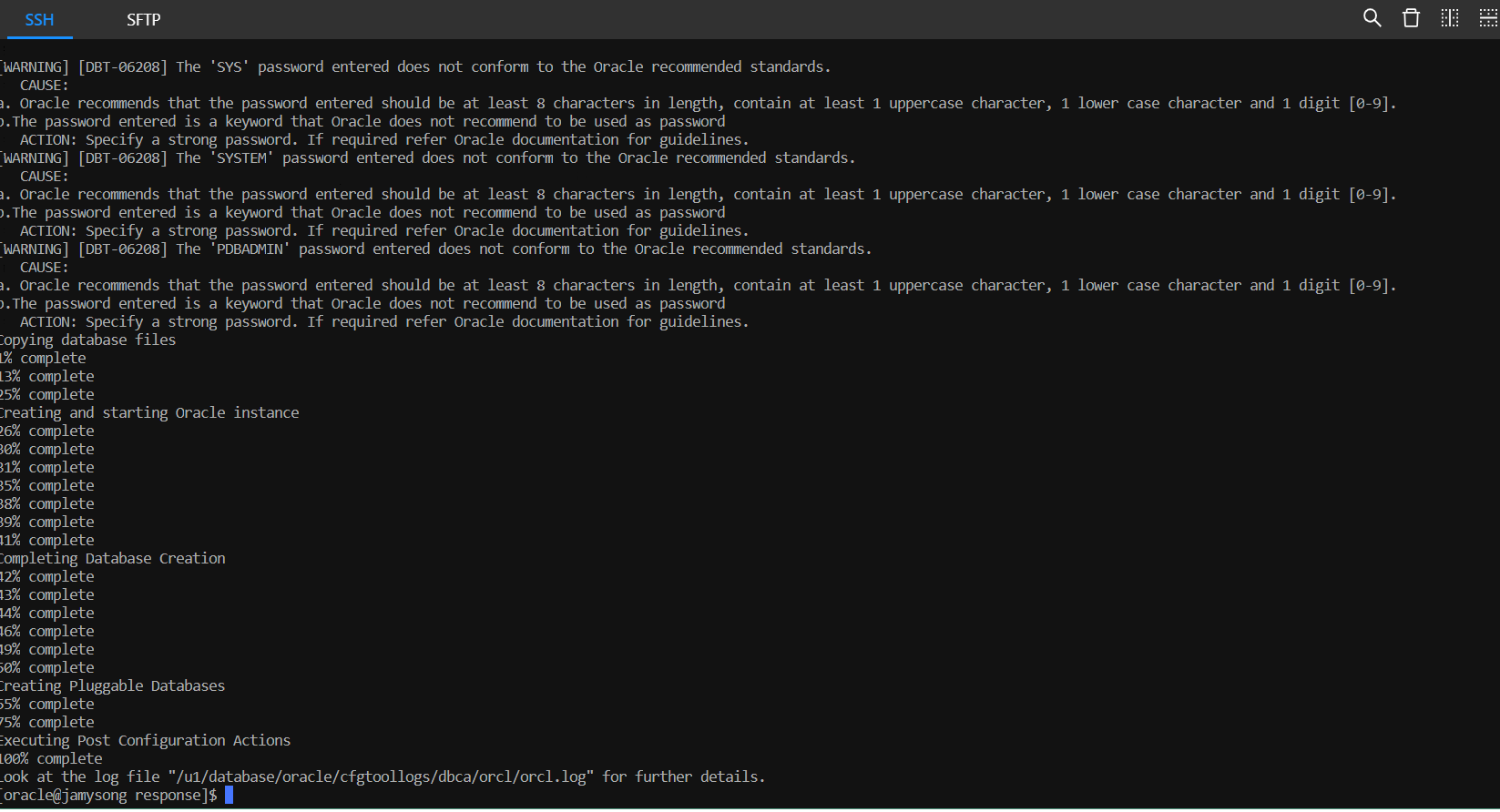The height and width of the screenshot is (812, 1500).
Task: Click the '35% complete' line
Action: 47,485
